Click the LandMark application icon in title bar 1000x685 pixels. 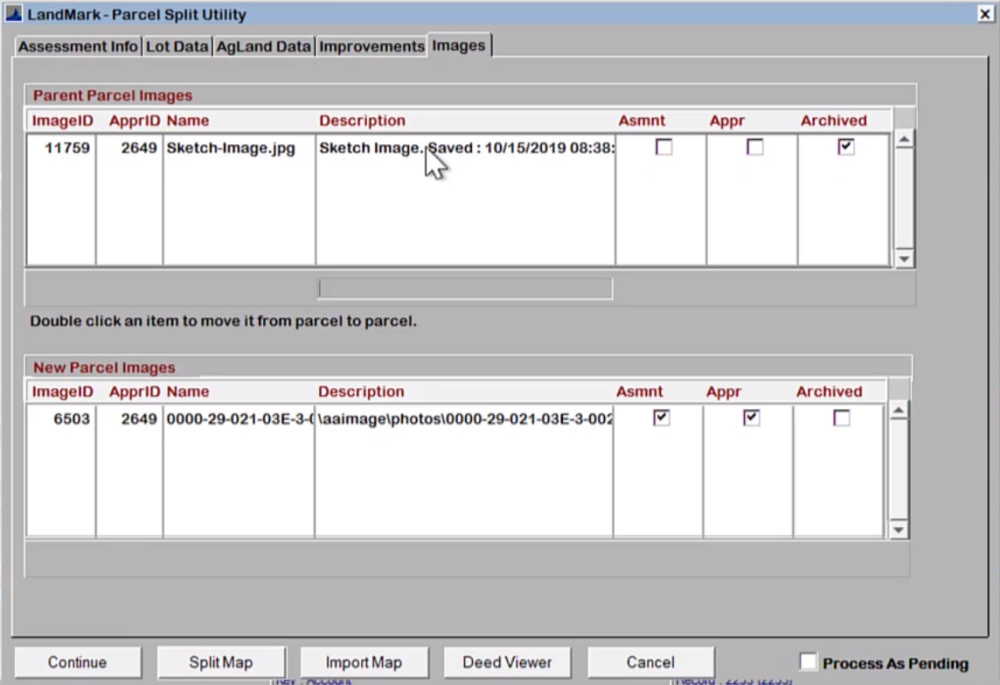click(x=14, y=13)
